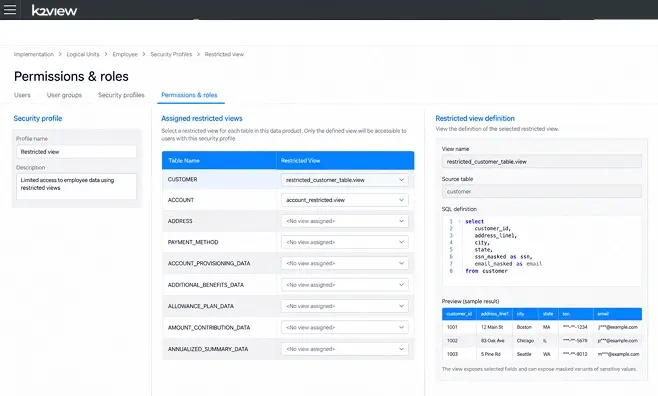Viewport: 658px width, 396px height.
Task: Click the View name field
Action: (541, 162)
